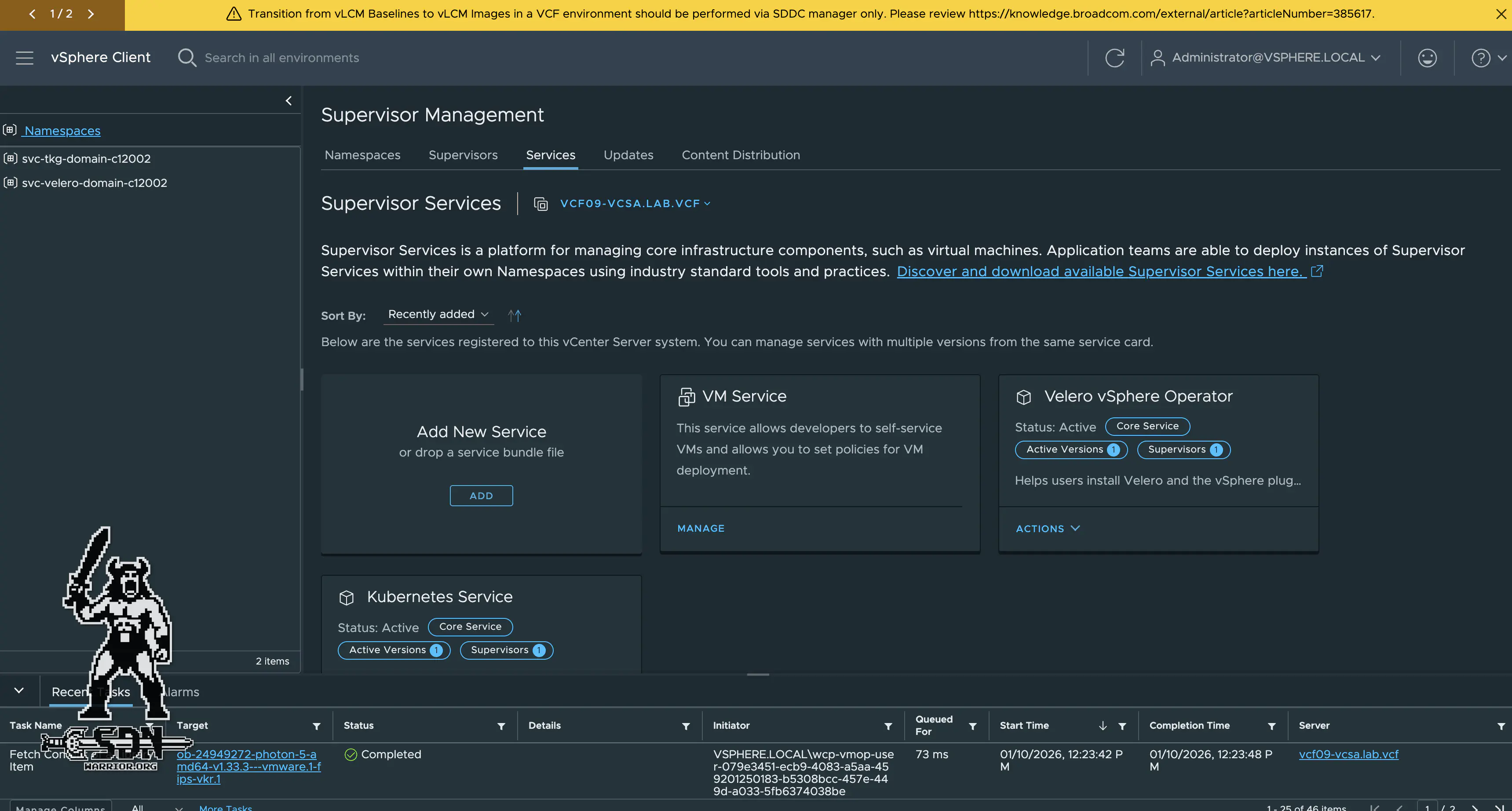Filter the Status column in tasks
Screen dimensions: 1512x811
point(500,727)
